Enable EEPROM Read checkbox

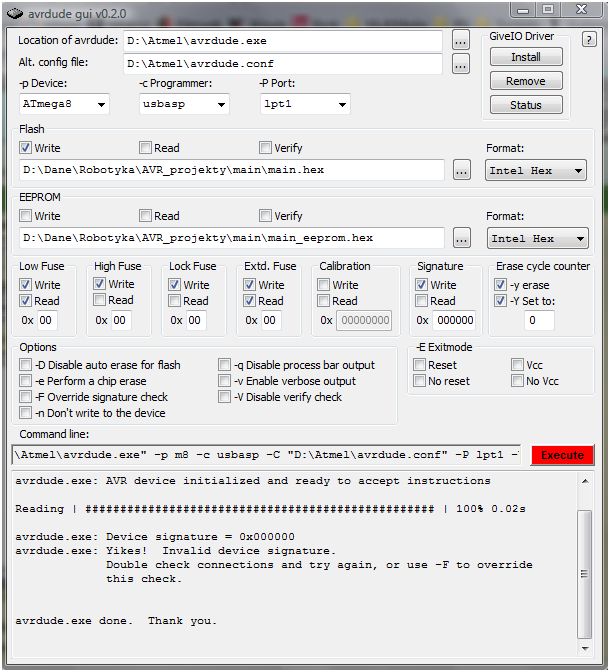(x=145, y=216)
